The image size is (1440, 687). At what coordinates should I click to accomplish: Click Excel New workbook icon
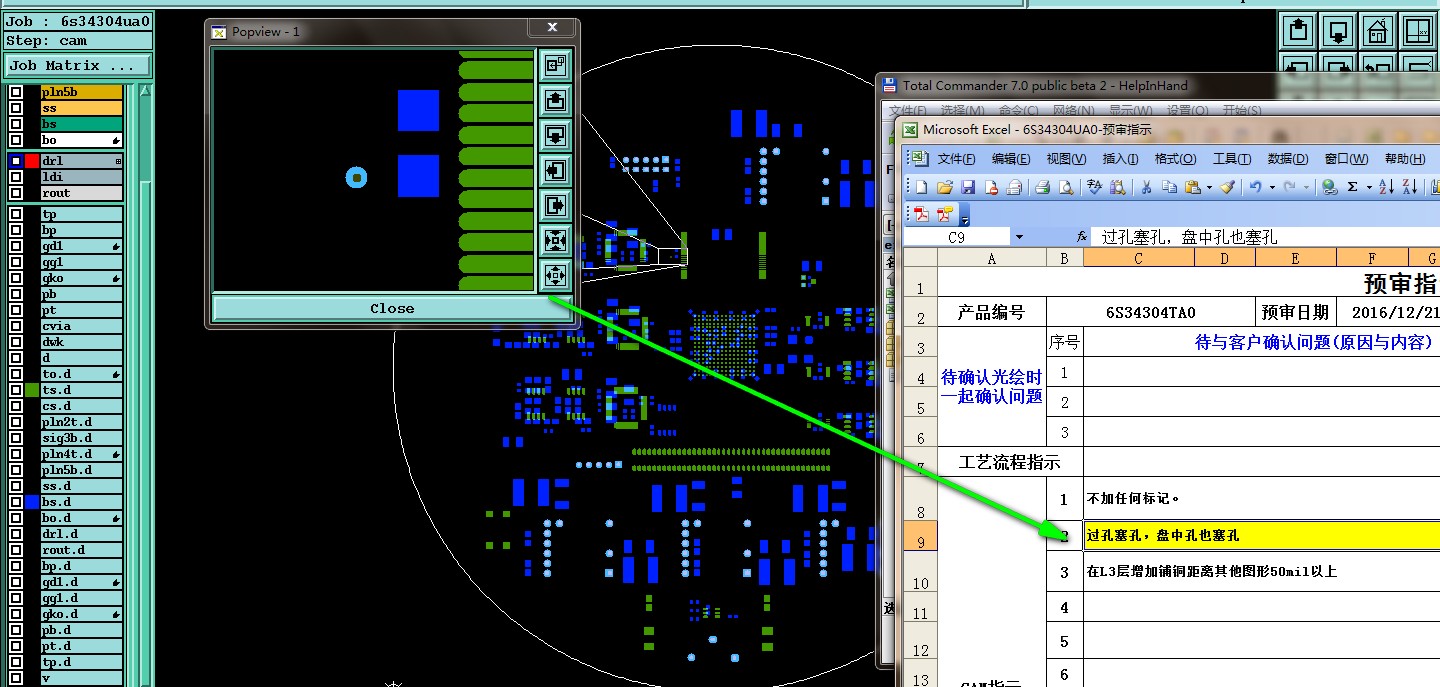[x=920, y=187]
